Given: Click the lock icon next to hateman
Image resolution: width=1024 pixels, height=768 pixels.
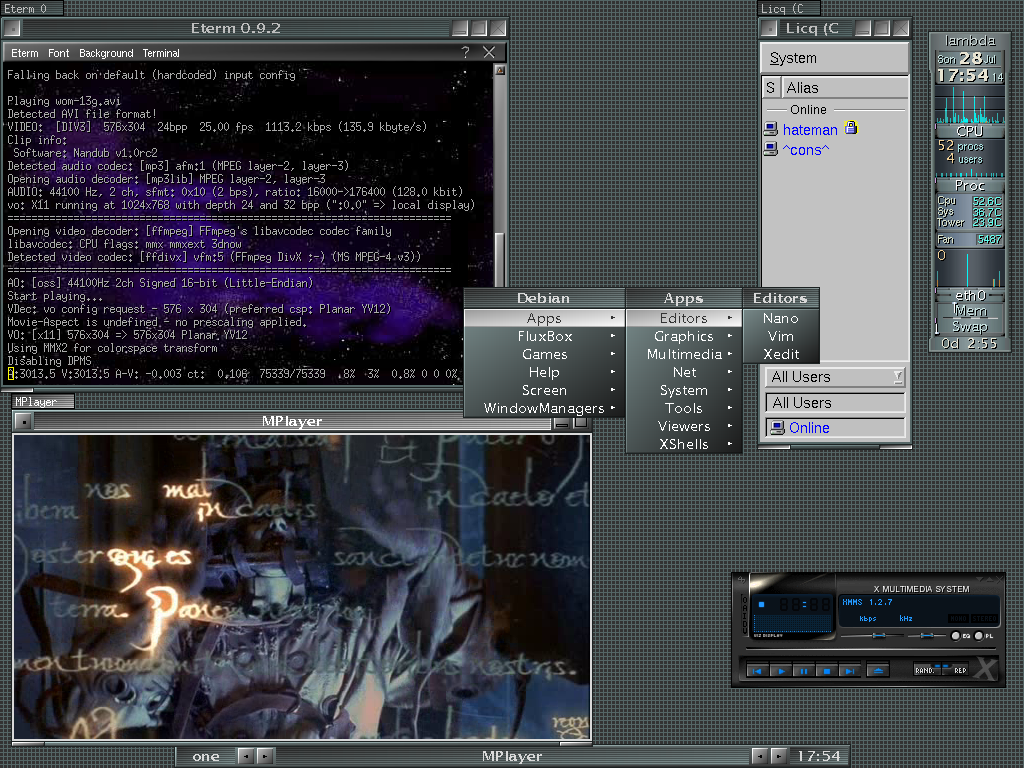Looking at the screenshot, I should (850, 128).
